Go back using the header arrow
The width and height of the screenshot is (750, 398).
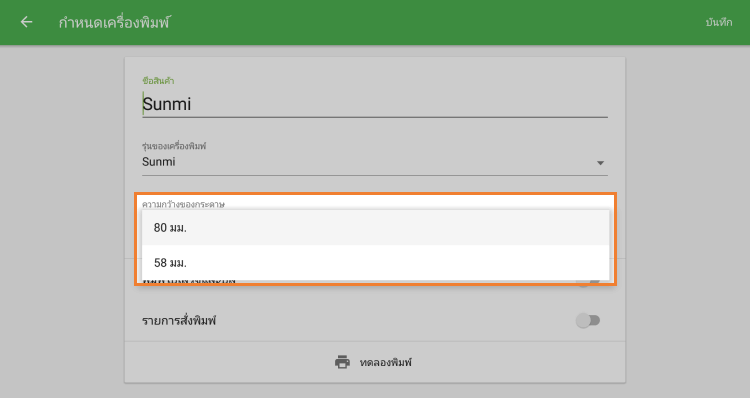[x=26, y=22]
